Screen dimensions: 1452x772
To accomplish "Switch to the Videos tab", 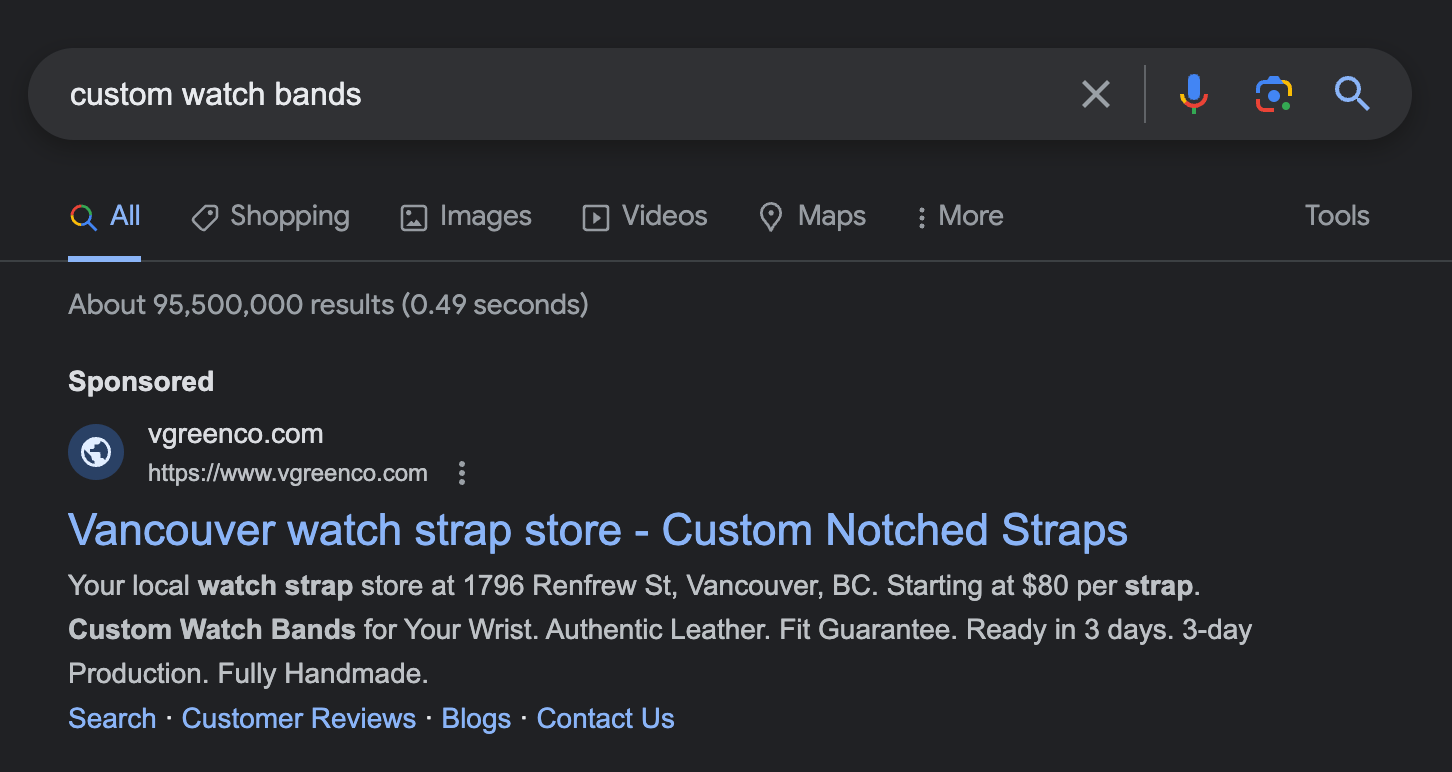I will coord(645,216).
